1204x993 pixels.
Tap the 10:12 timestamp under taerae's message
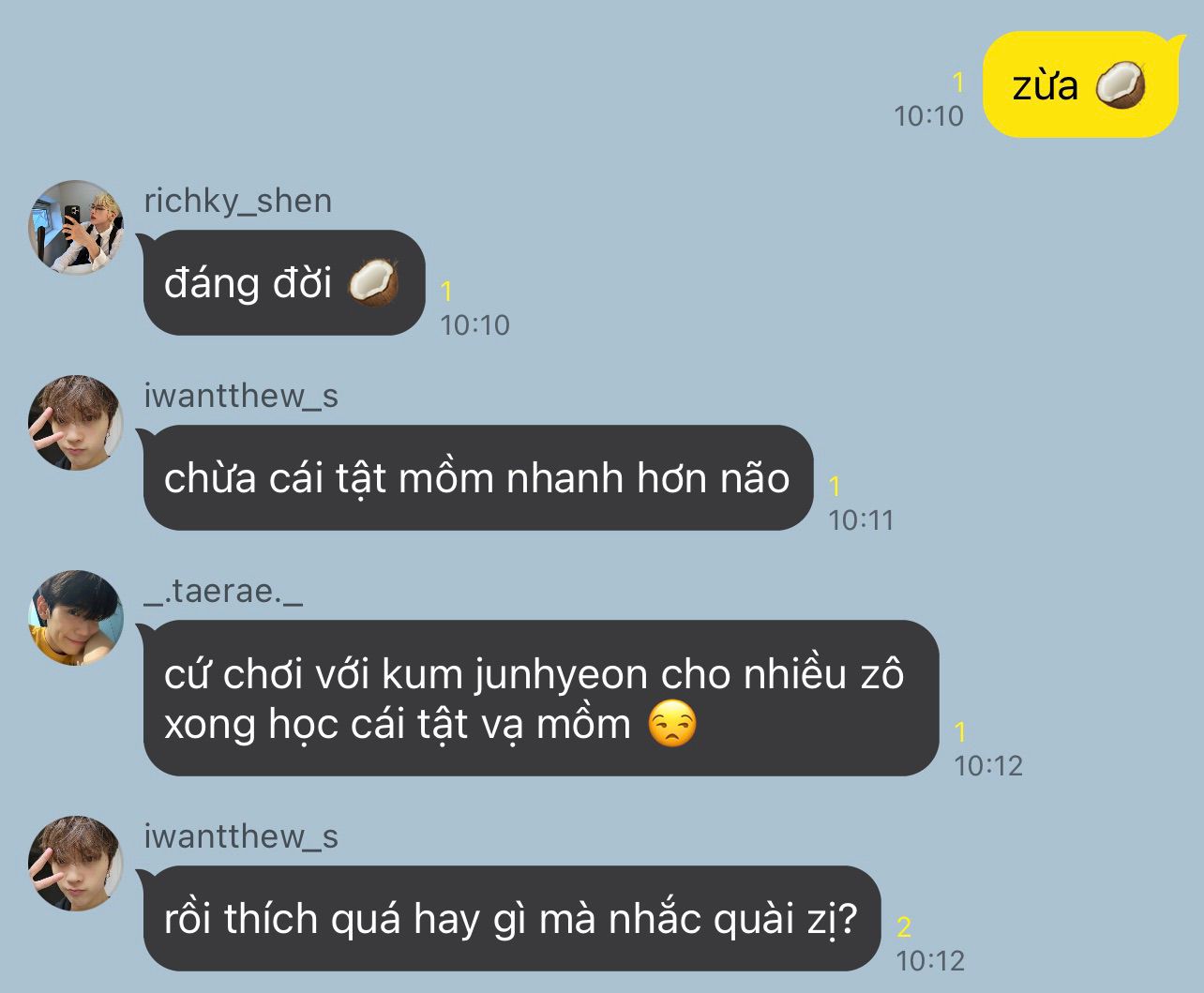click(988, 765)
